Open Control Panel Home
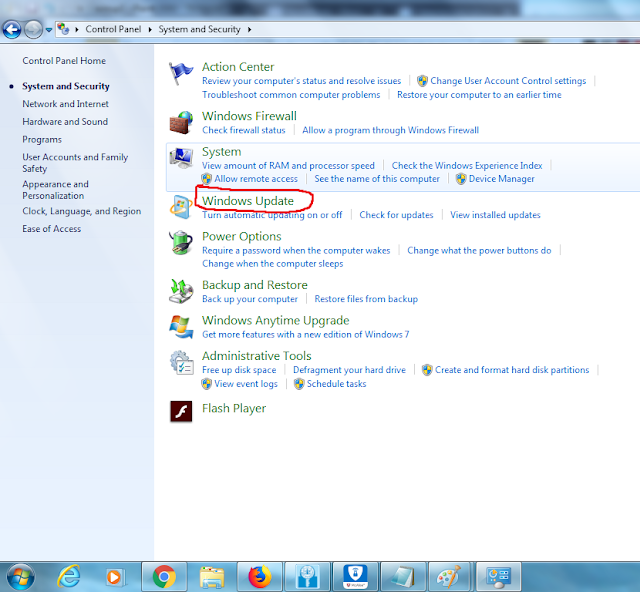This screenshot has width=640, height=592. (64, 61)
